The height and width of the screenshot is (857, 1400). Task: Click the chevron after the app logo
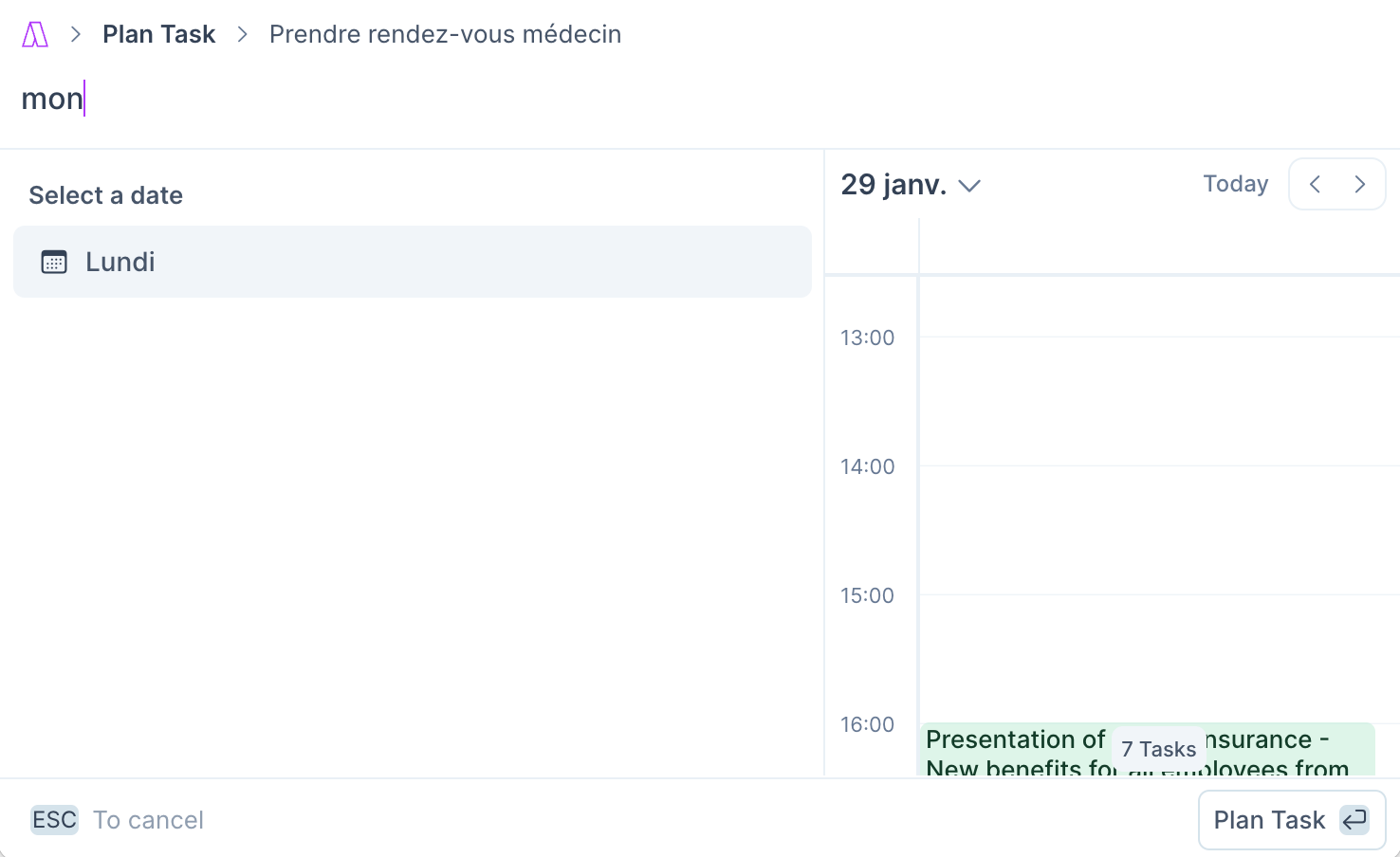(76, 35)
